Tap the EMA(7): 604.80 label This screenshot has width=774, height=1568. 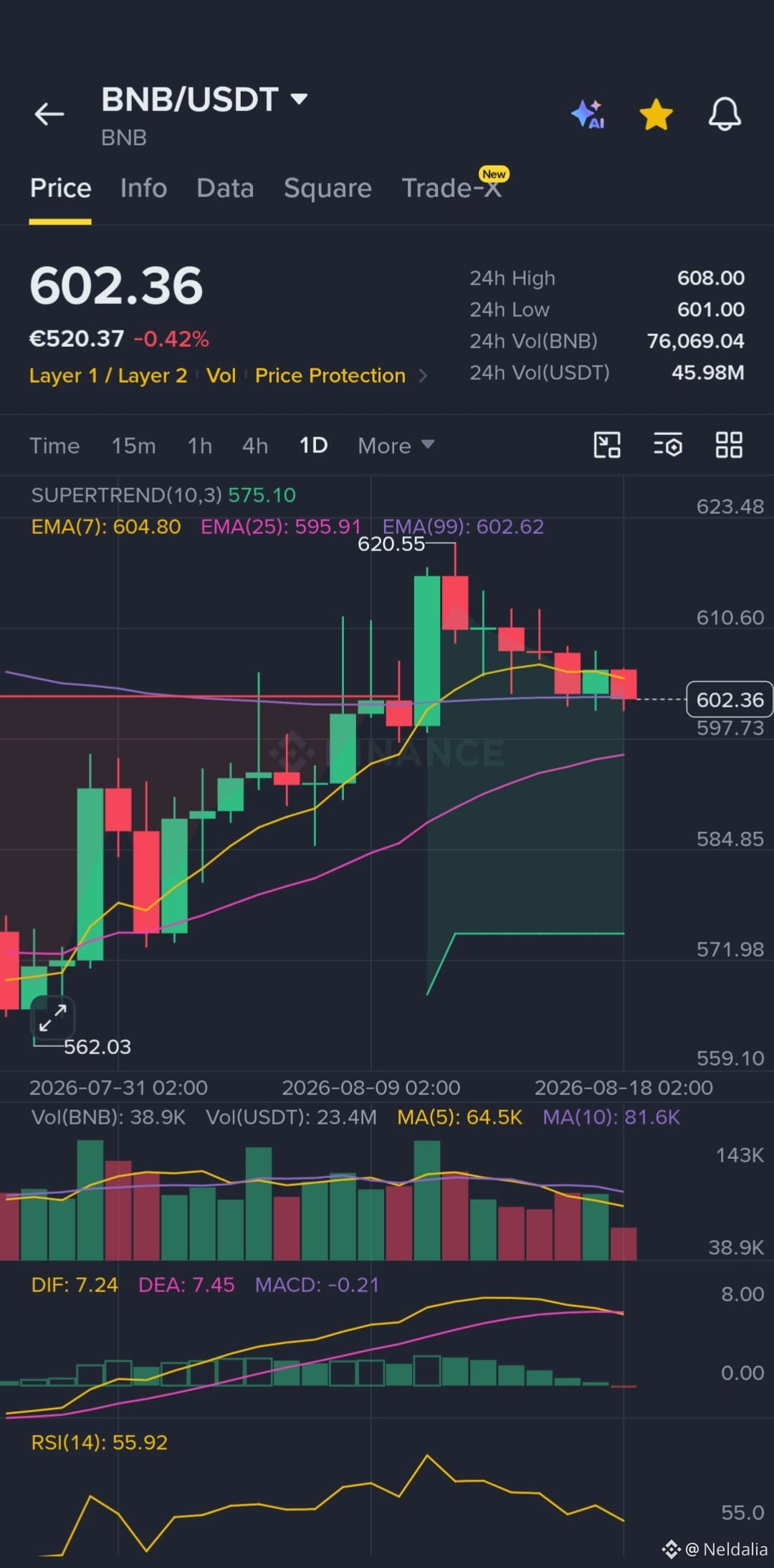106,527
